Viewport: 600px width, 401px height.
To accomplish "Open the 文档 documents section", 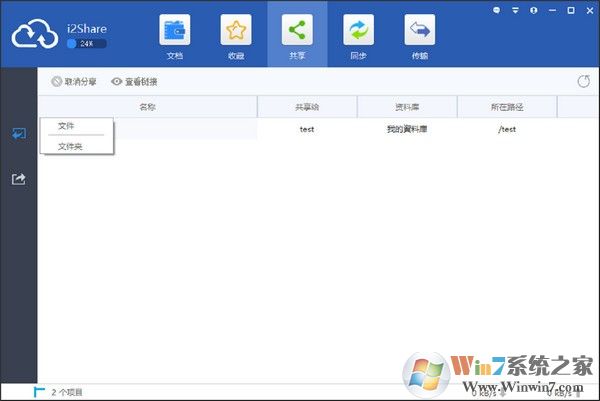I will pyautogui.click(x=174, y=37).
